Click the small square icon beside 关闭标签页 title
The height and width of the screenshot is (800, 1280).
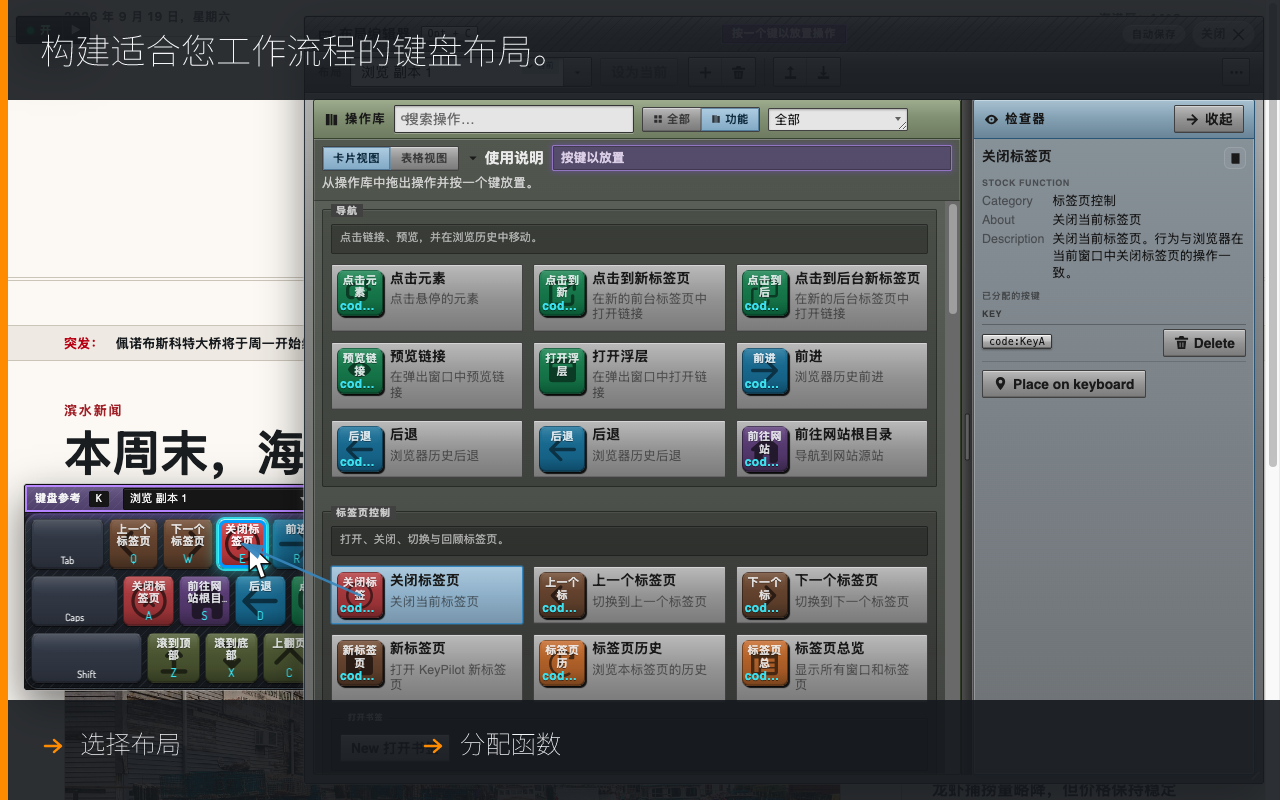[1235, 158]
